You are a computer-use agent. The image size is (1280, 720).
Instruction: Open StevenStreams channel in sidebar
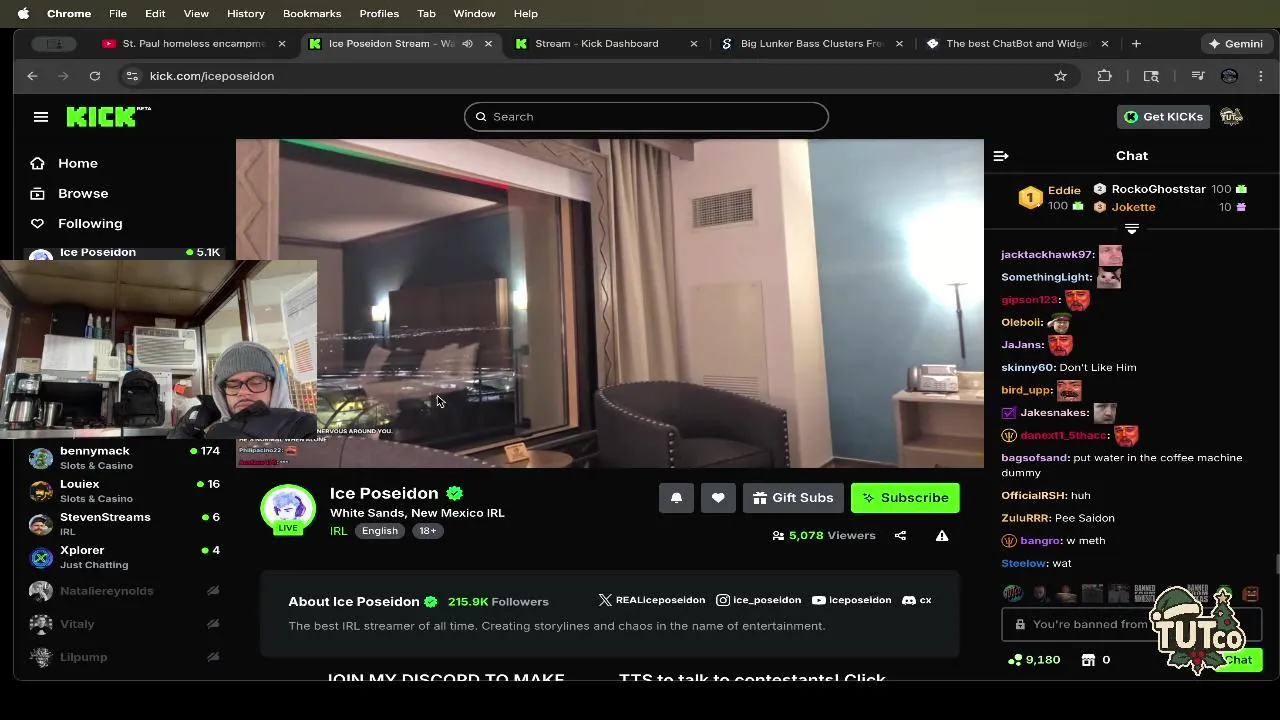pyautogui.click(x=125, y=524)
